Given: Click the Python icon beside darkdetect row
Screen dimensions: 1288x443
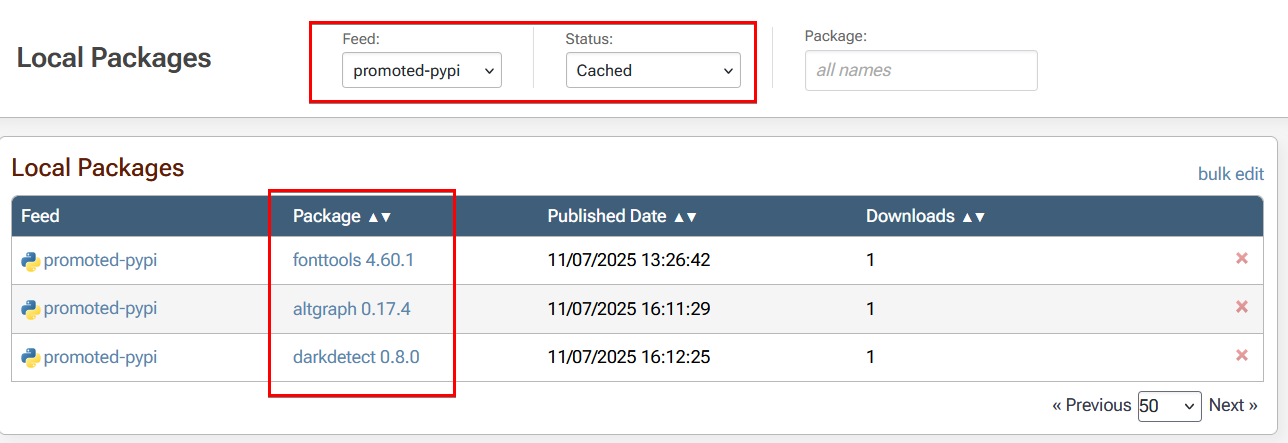Looking at the screenshot, I should [x=30, y=357].
